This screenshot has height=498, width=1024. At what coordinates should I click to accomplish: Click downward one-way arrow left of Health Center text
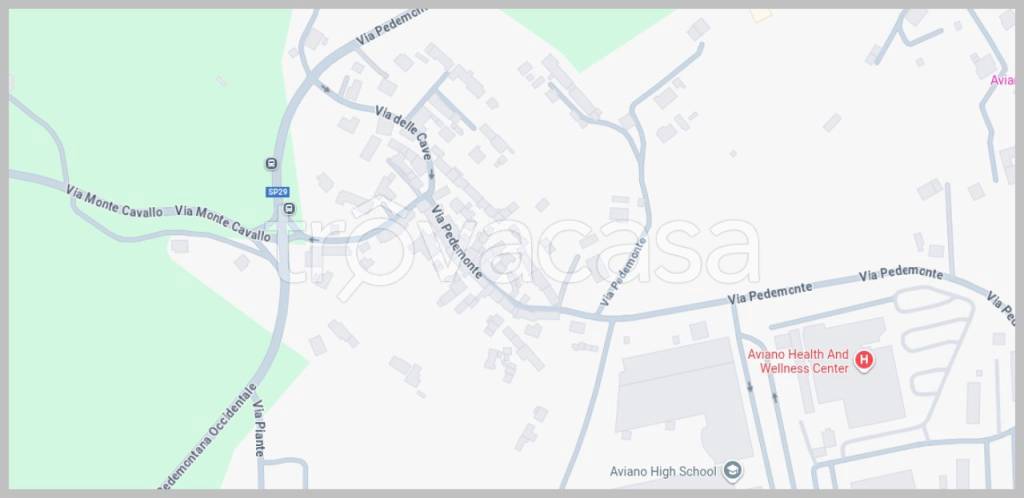pos(750,387)
